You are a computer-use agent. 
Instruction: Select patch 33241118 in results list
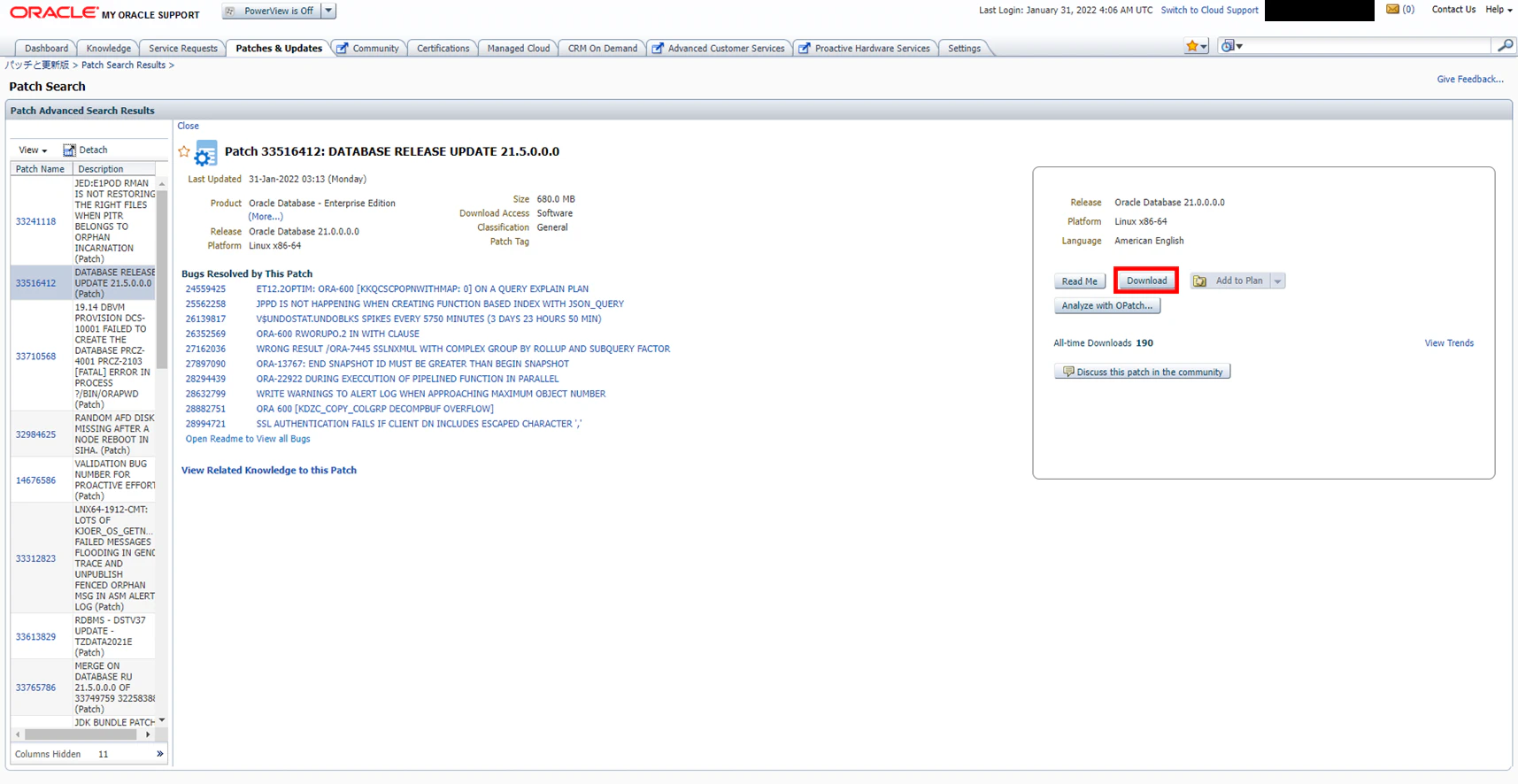click(x=35, y=221)
